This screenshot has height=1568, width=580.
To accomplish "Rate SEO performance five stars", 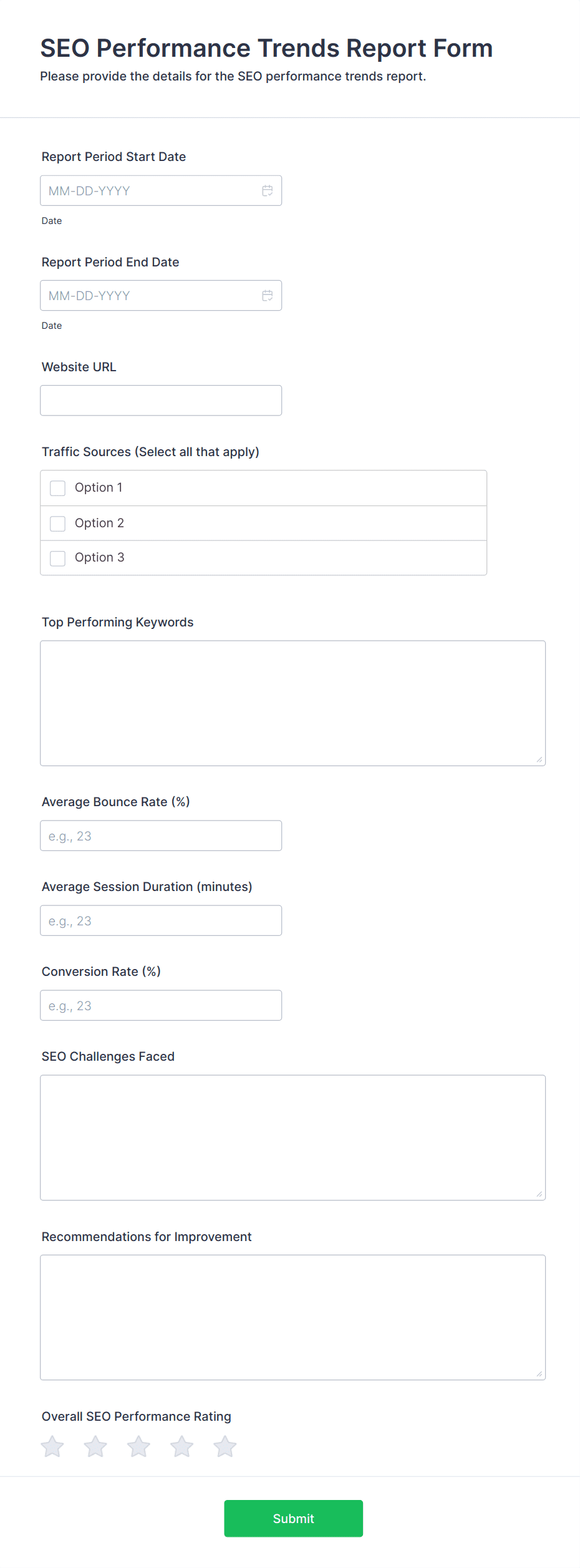I will tap(225, 1446).
